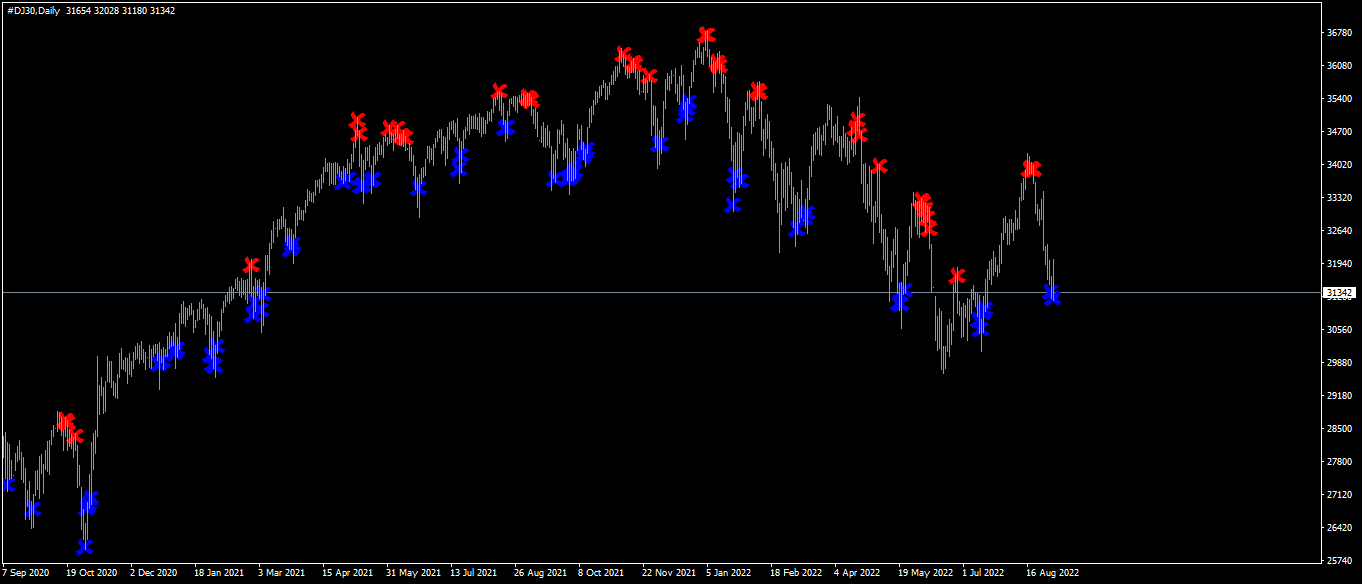Image resolution: width=1362 pixels, height=584 pixels.
Task: Select the blue marker at the far left chart edge
Action: click(x=9, y=484)
